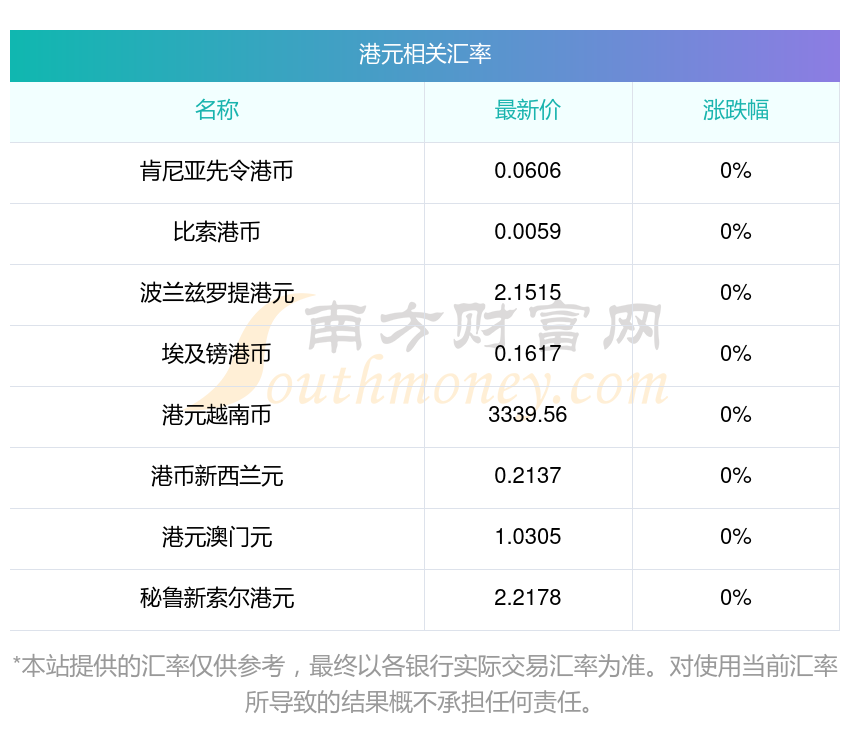Select the price value 3339.56
The height and width of the screenshot is (733, 850).
pyautogui.click(x=527, y=415)
